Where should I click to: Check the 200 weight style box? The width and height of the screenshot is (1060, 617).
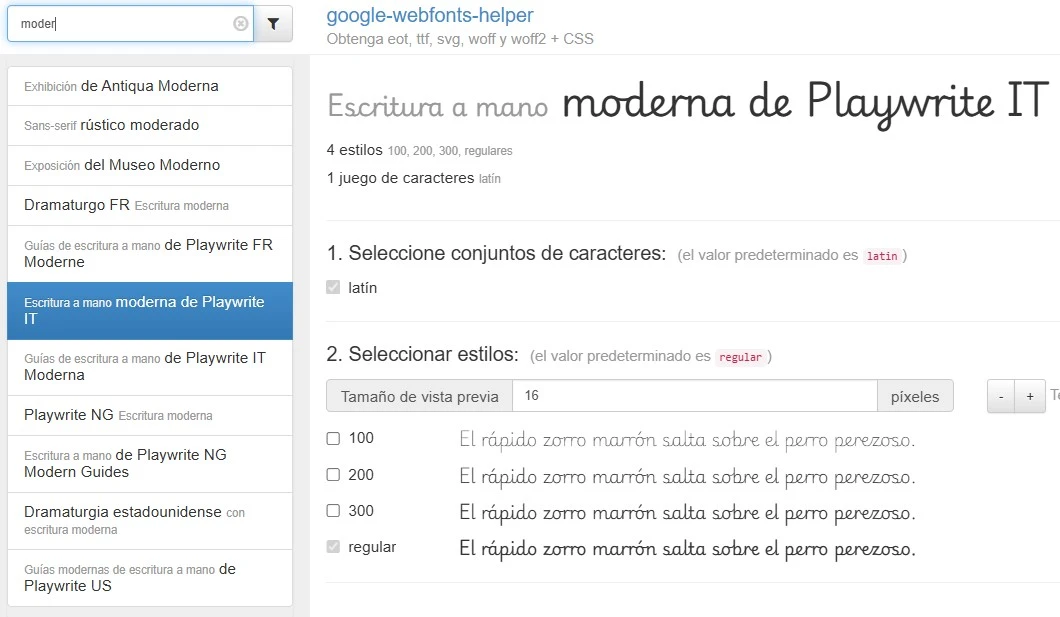[x=333, y=475]
